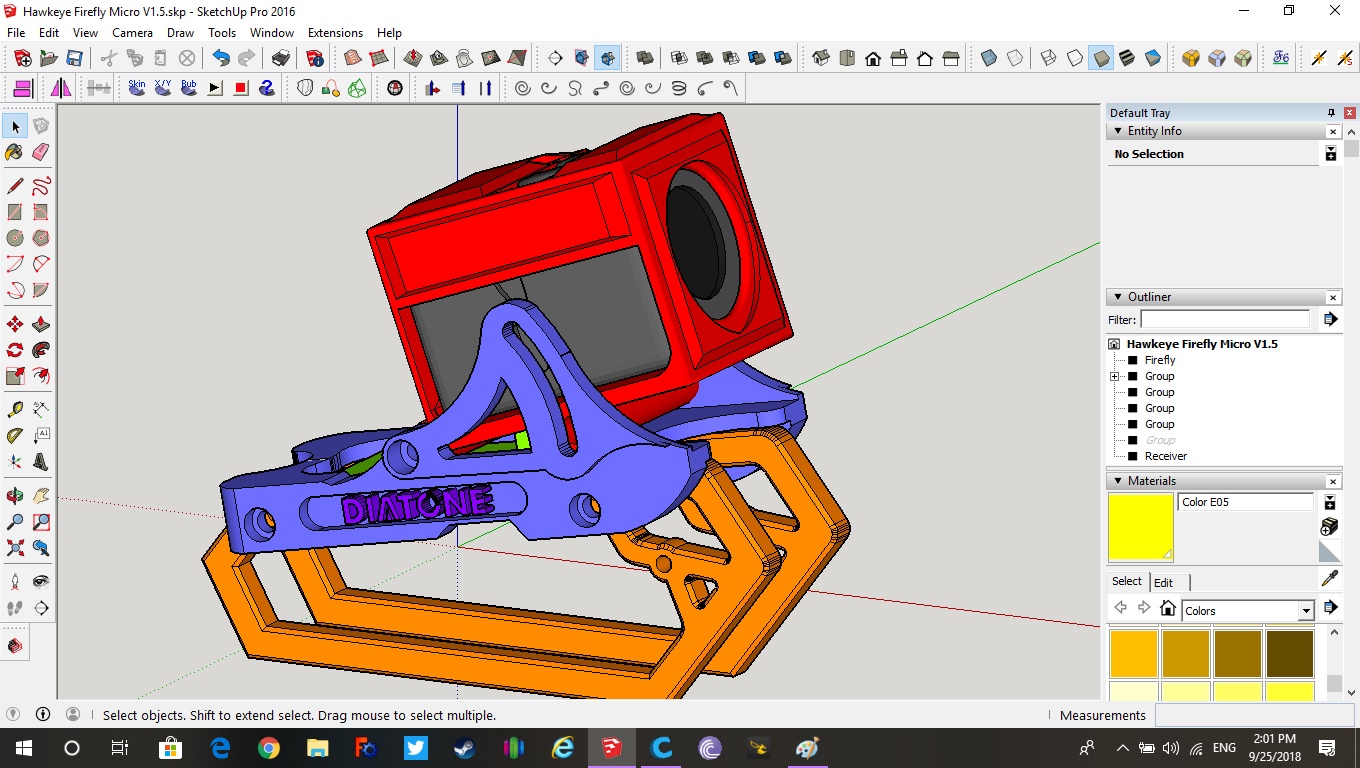Pick the Protractor tool
The height and width of the screenshot is (768, 1360).
pos(15,436)
